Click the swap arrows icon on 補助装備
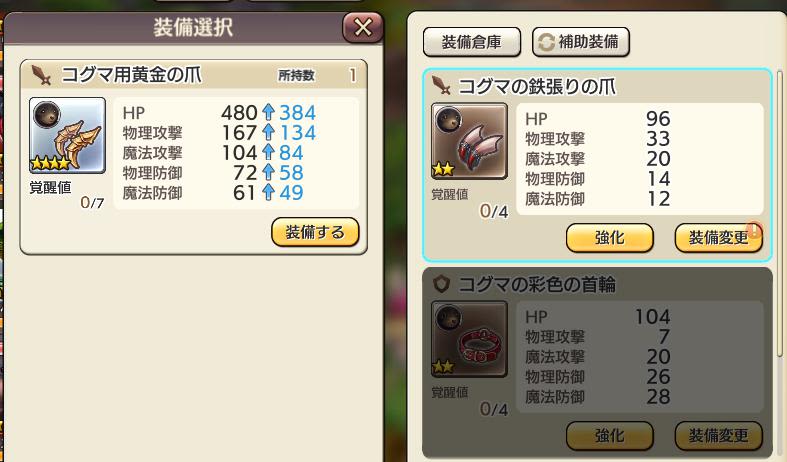 pos(546,42)
